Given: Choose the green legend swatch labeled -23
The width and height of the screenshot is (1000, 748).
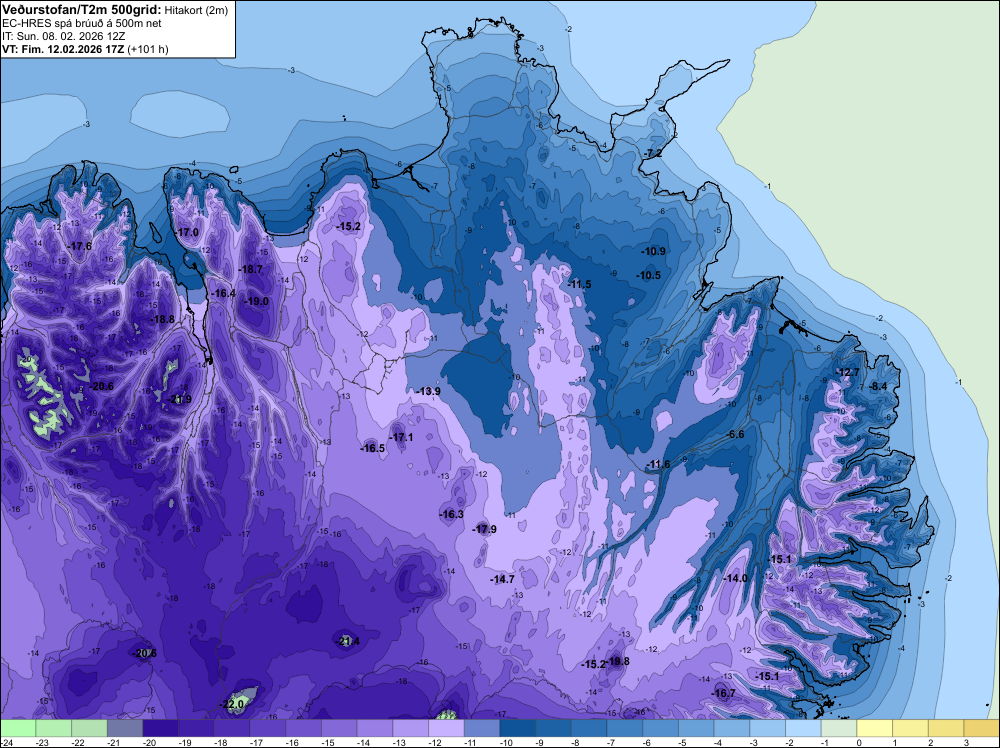Looking at the screenshot, I should (54, 728).
